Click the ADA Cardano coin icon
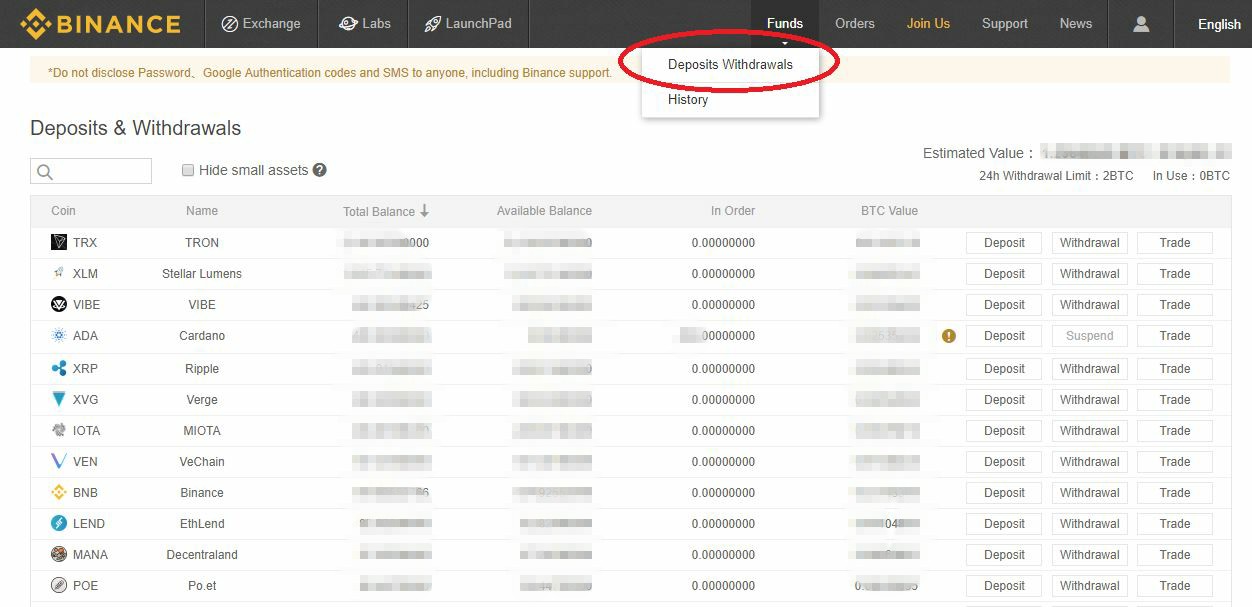 coord(59,335)
